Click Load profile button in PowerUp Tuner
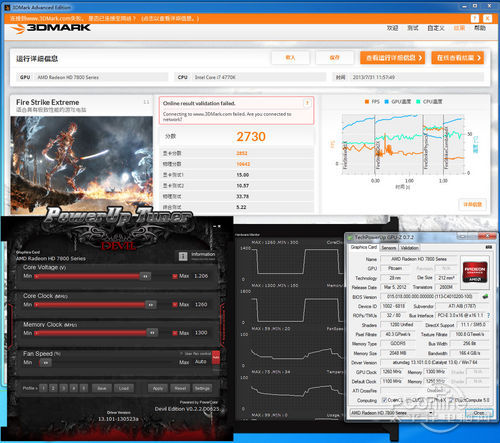Image resolution: width=500 pixels, height=443 pixels. click(124, 388)
